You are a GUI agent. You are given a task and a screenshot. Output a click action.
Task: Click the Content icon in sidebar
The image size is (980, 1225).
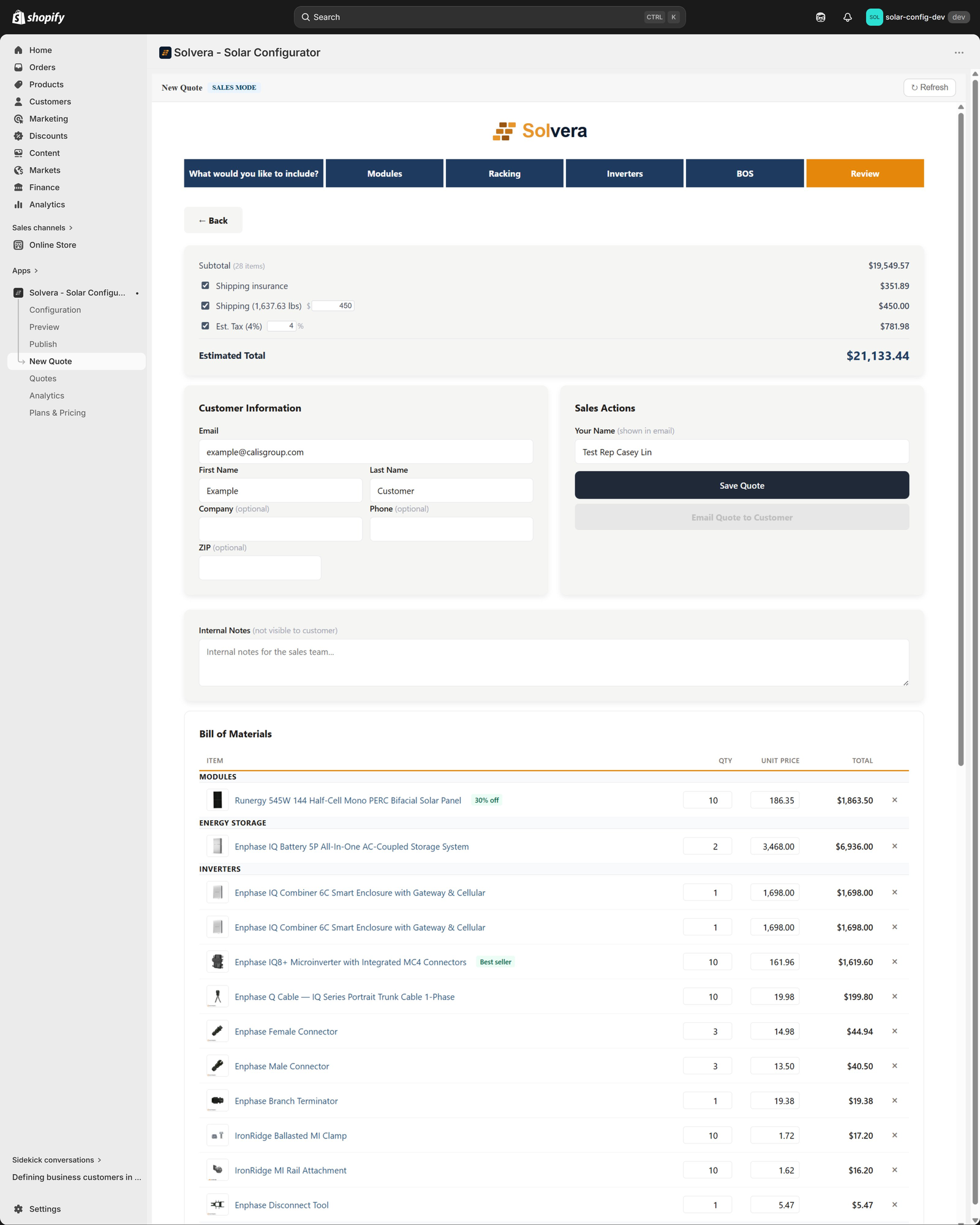[x=18, y=153]
